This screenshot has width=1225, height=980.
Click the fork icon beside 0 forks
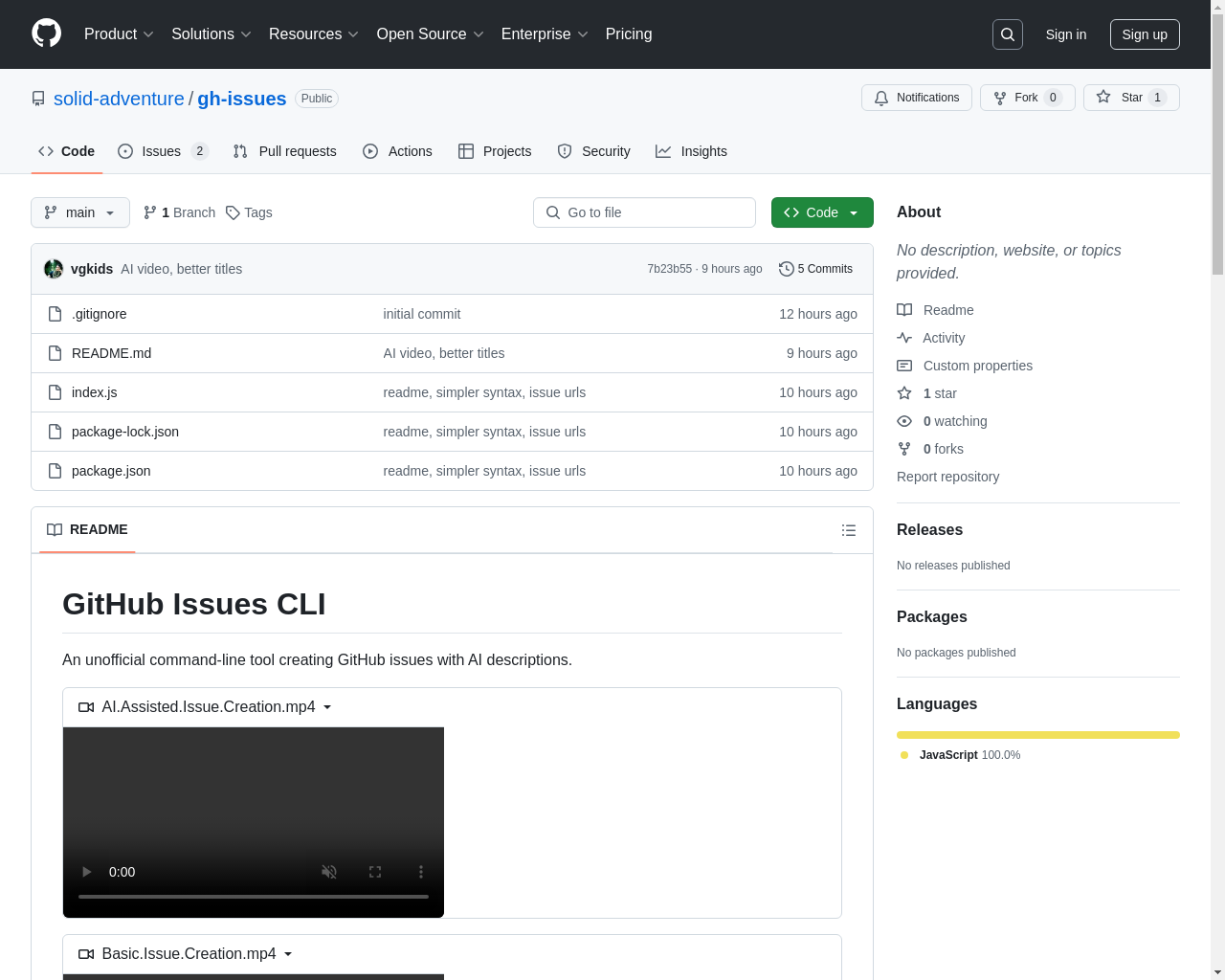[904, 449]
